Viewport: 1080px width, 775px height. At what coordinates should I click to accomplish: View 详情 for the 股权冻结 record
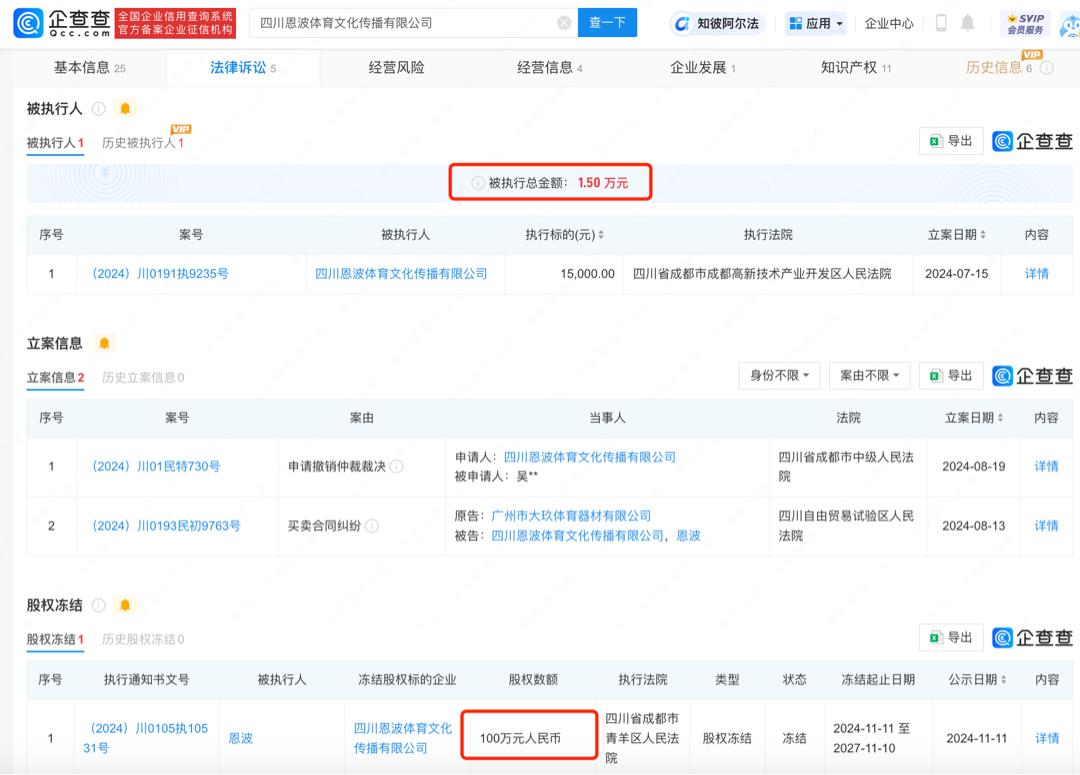pyautogui.click(x=1047, y=738)
